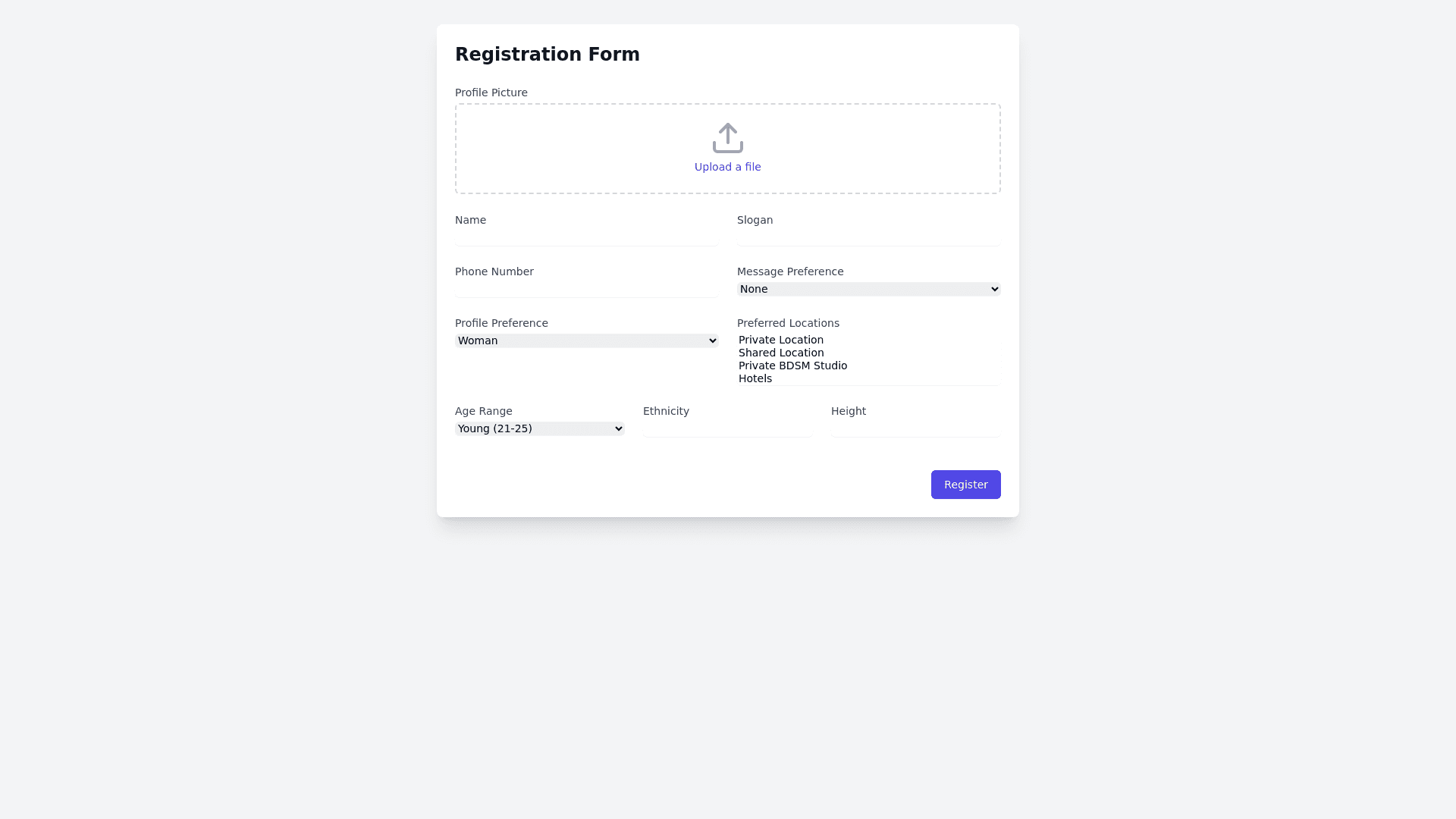Screen dimensions: 1456x819
Task: Select "Hotels" in Preferred Locations list
Action: point(755,378)
